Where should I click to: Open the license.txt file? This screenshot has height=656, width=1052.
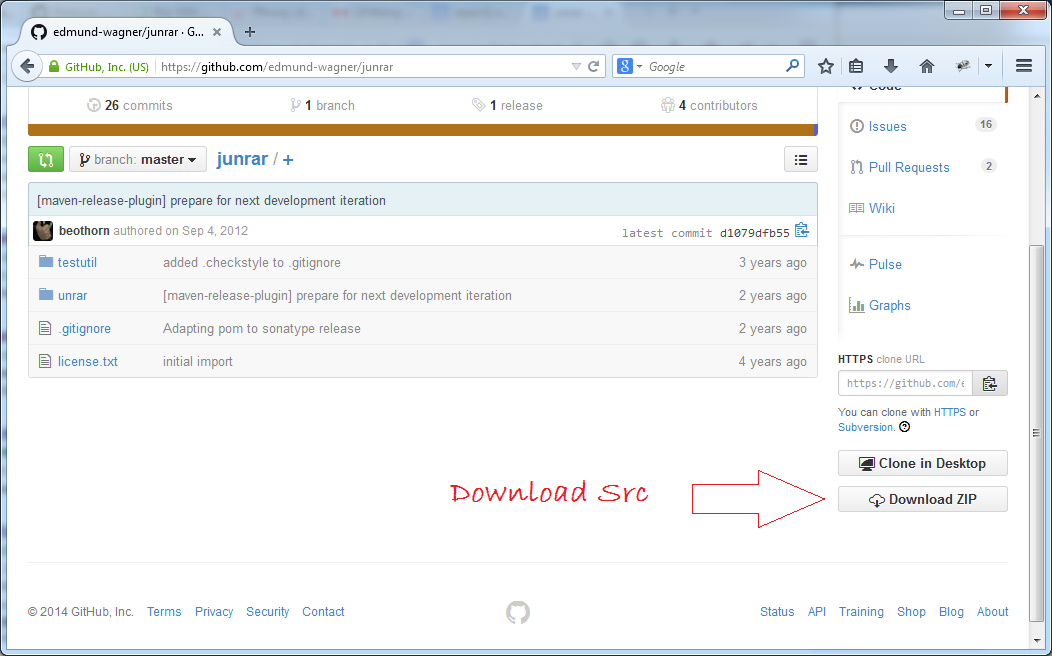click(87, 361)
